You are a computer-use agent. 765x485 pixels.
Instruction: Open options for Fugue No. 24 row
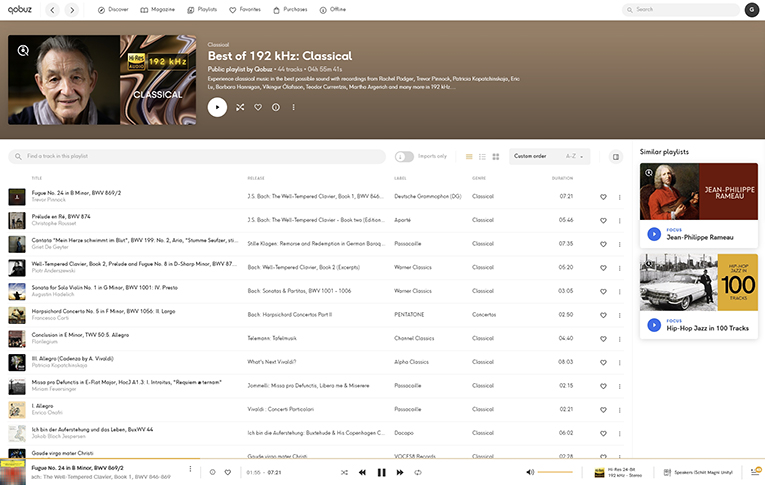[x=620, y=197]
